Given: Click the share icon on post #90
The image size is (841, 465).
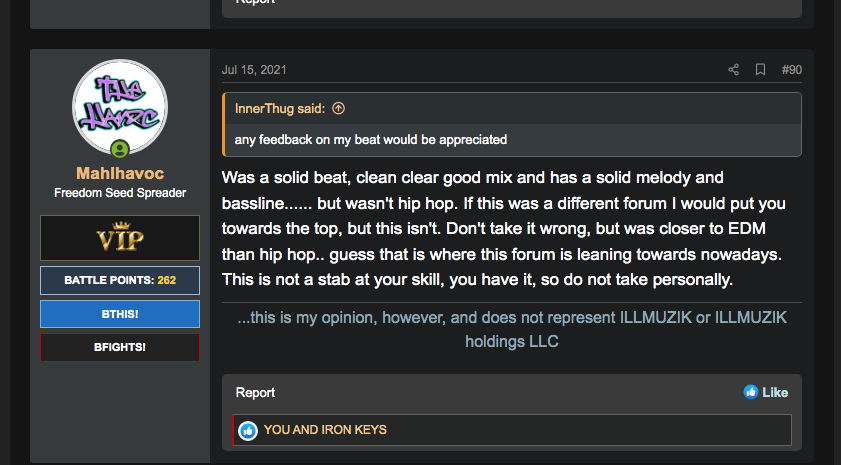Looking at the screenshot, I should [x=733, y=70].
